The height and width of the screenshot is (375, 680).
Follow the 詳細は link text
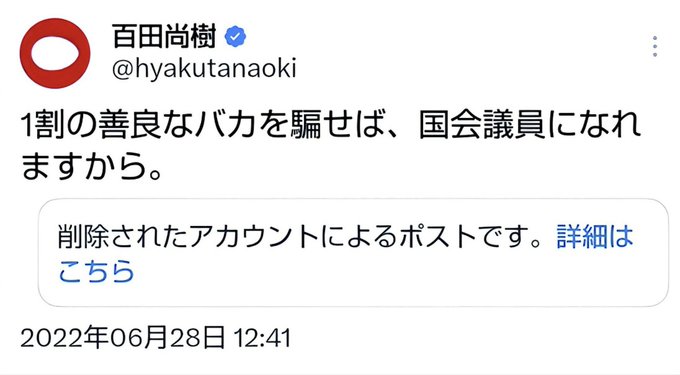[595, 237]
